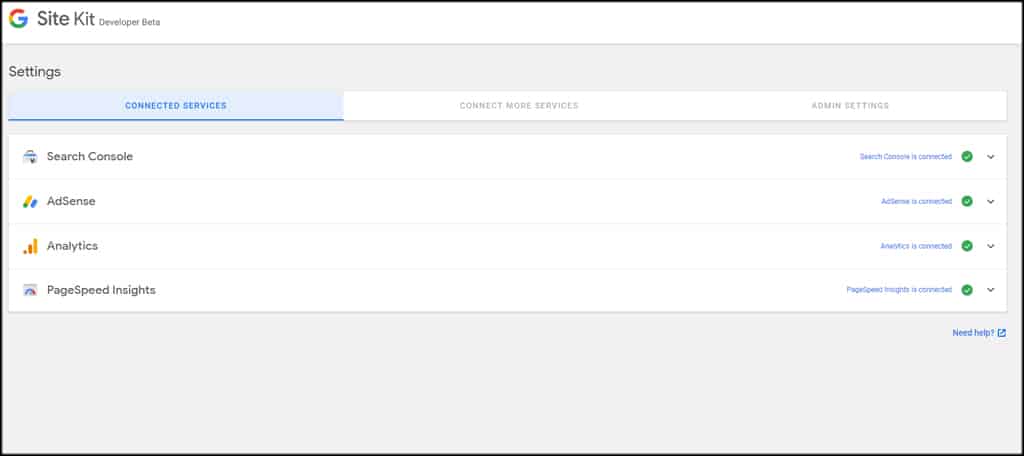Open the Admin Settings tab
The height and width of the screenshot is (456, 1024).
click(850, 106)
